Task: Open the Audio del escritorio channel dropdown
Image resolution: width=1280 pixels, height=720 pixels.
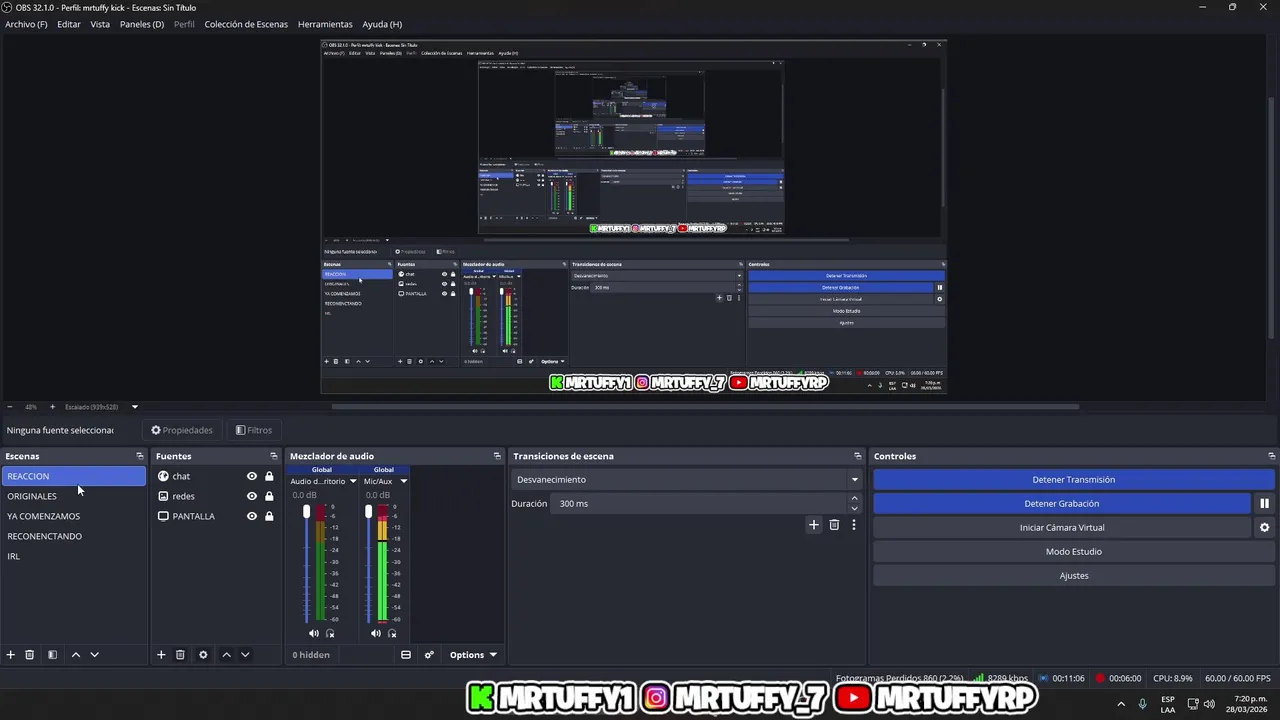Action: pyautogui.click(x=353, y=481)
